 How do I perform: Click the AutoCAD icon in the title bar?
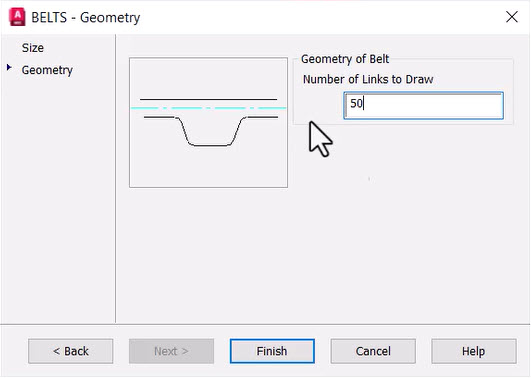pos(17,17)
